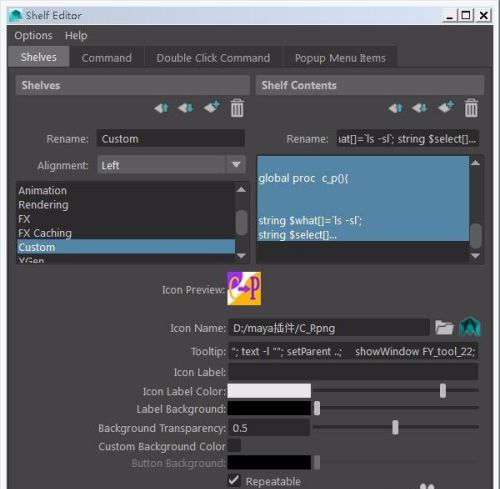Click Background Transparency slider handle
Image resolution: width=500 pixels, height=489 pixels.
tap(395, 427)
